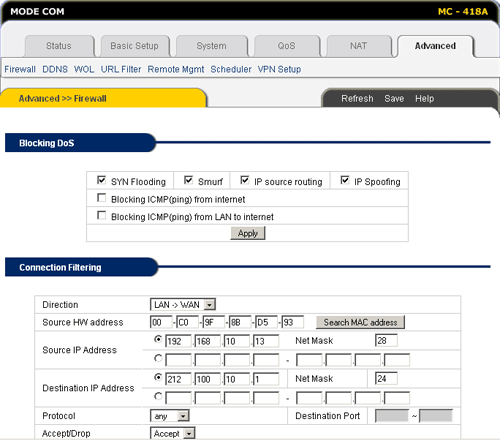Screen dimensions: 500x441
Task: Open Help in the dark toolbar
Action: (x=425, y=99)
